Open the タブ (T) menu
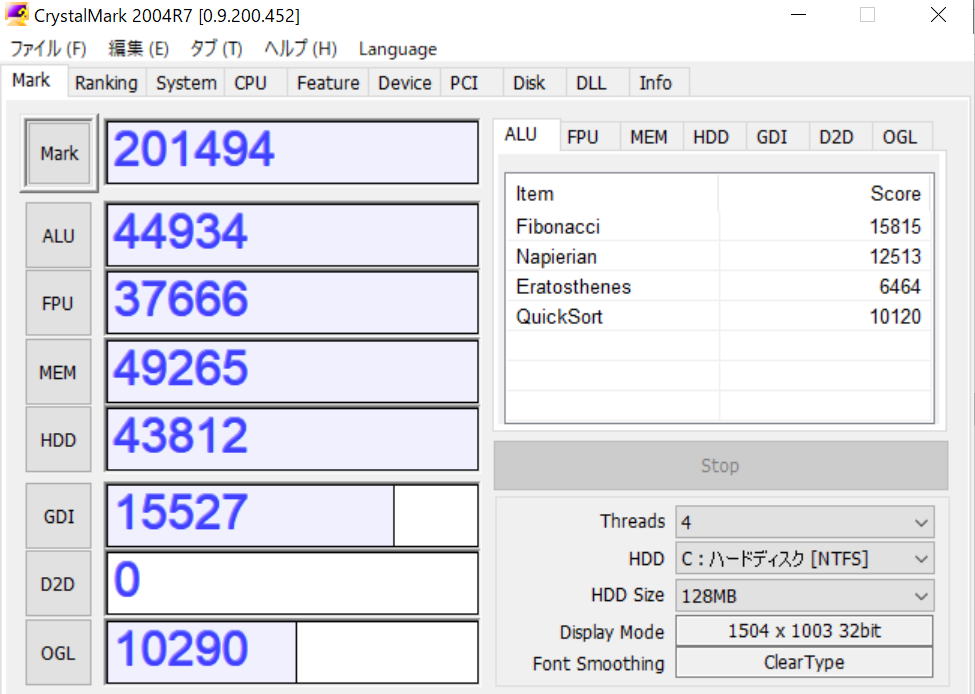The height and width of the screenshot is (694, 975). tap(215, 49)
